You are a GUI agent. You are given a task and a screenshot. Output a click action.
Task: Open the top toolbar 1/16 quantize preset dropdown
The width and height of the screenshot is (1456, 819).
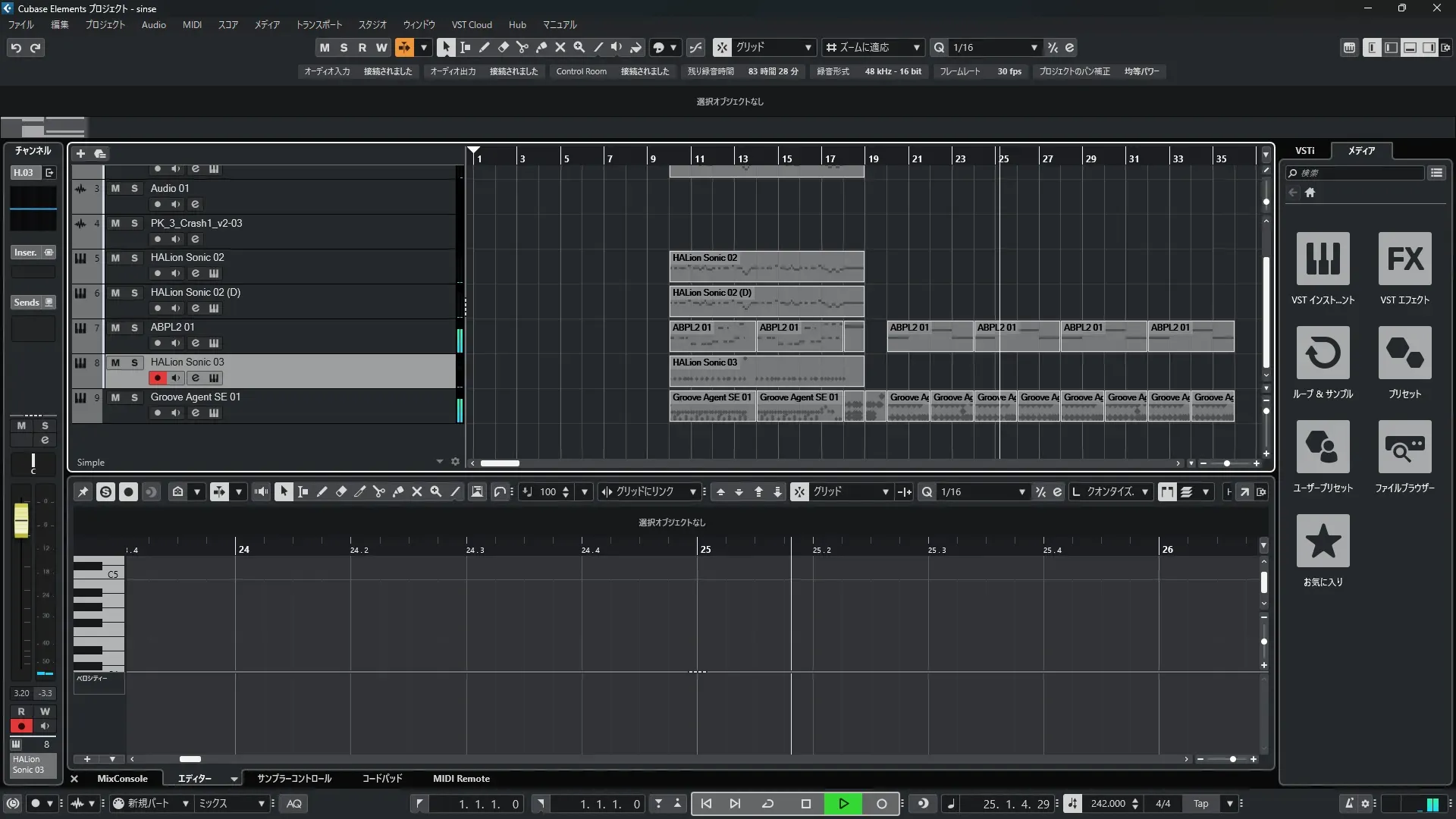click(x=1034, y=47)
